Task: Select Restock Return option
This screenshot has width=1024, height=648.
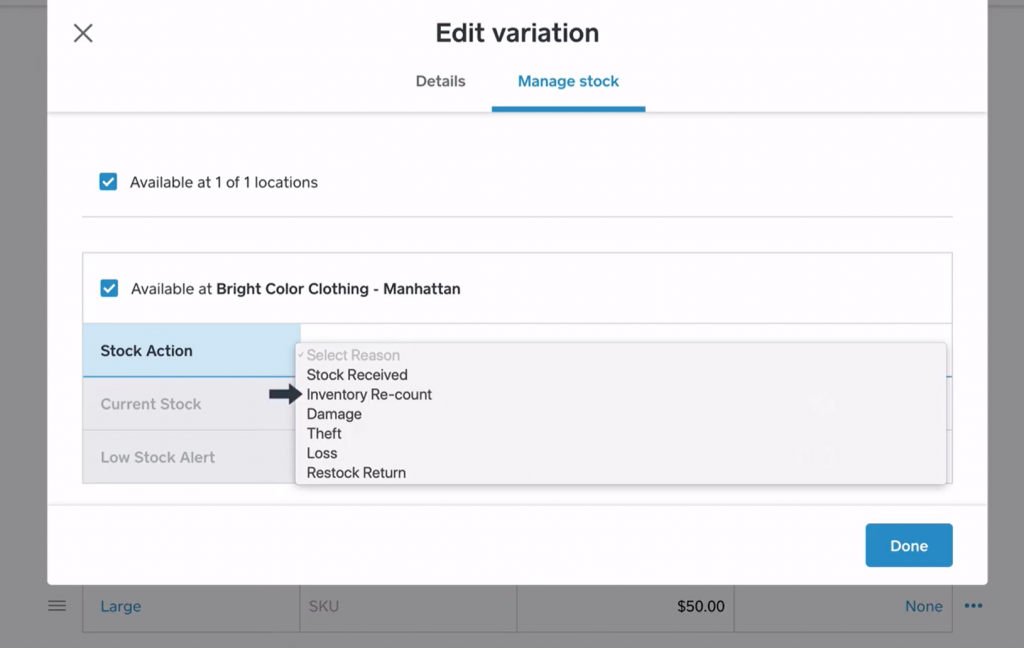Action: pyautogui.click(x=356, y=473)
